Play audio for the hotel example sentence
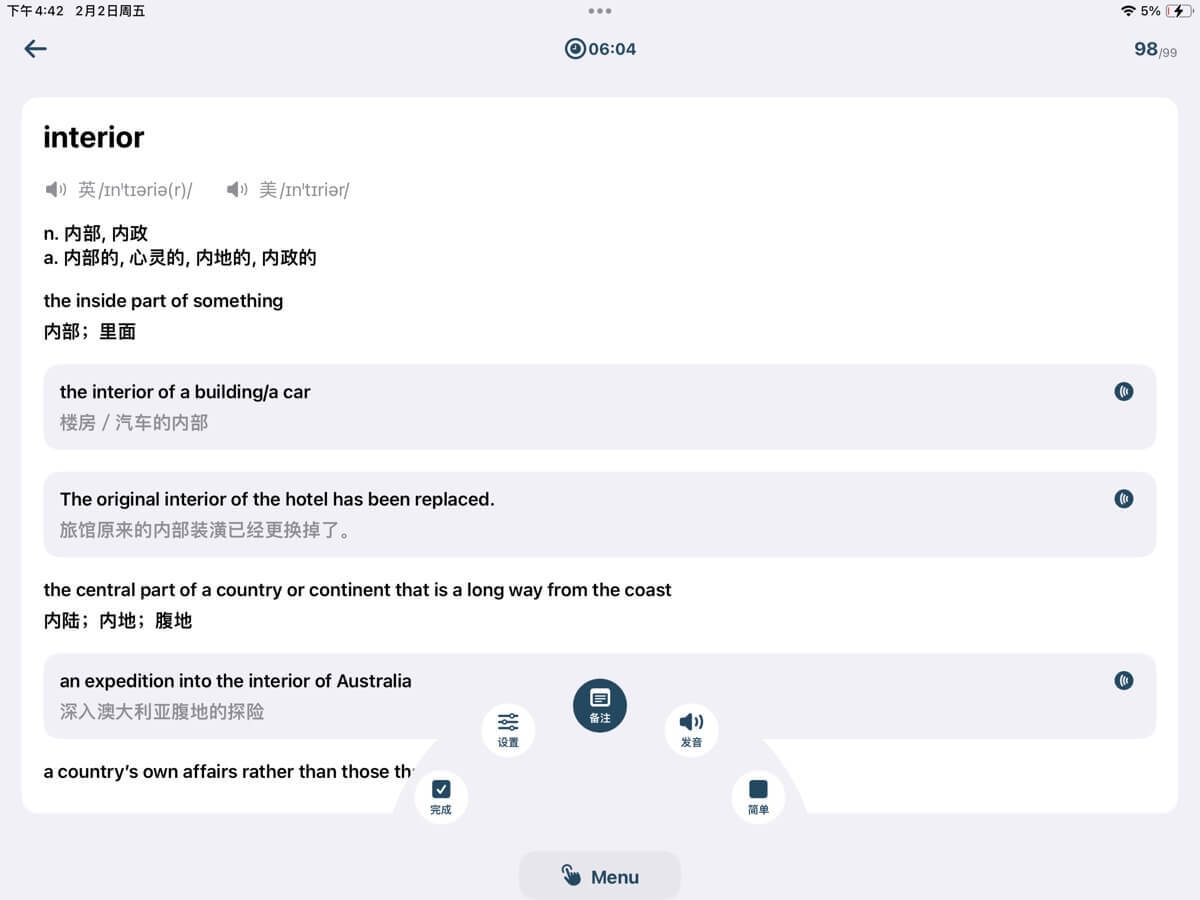The width and height of the screenshot is (1200, 900). point(1124,498)
